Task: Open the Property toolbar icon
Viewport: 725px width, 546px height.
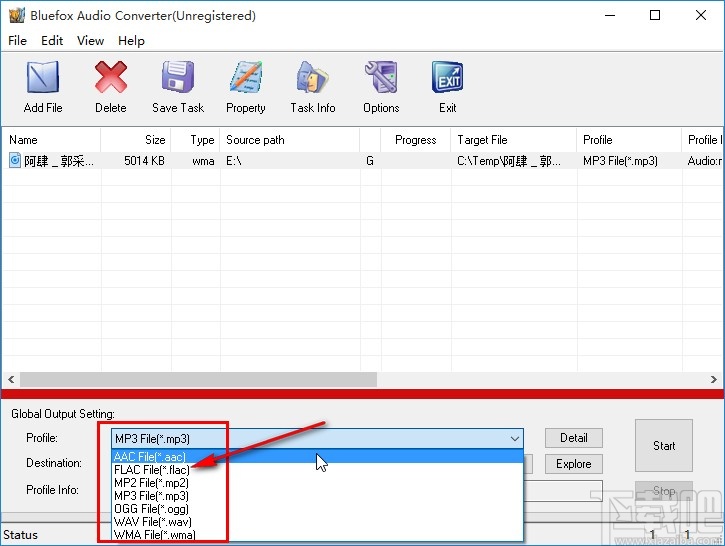Action: click(x=246, y=77)
